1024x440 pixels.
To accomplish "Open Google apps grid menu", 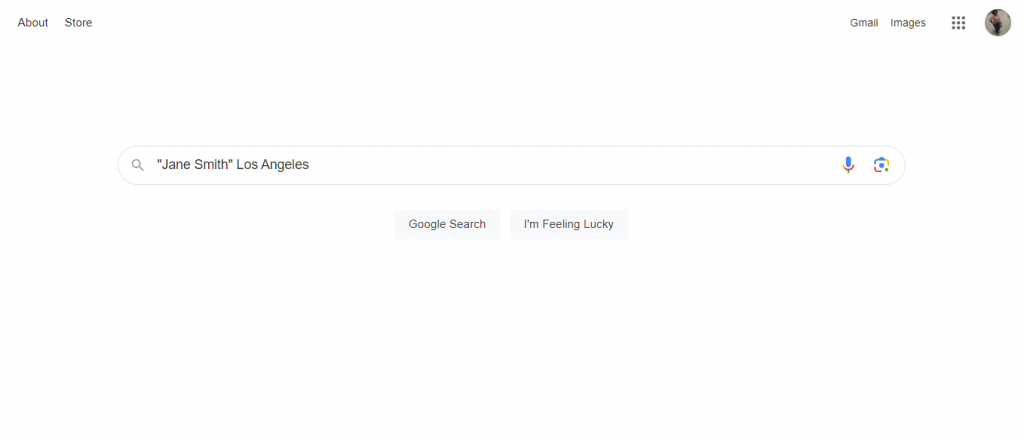I will pos(958,23).
